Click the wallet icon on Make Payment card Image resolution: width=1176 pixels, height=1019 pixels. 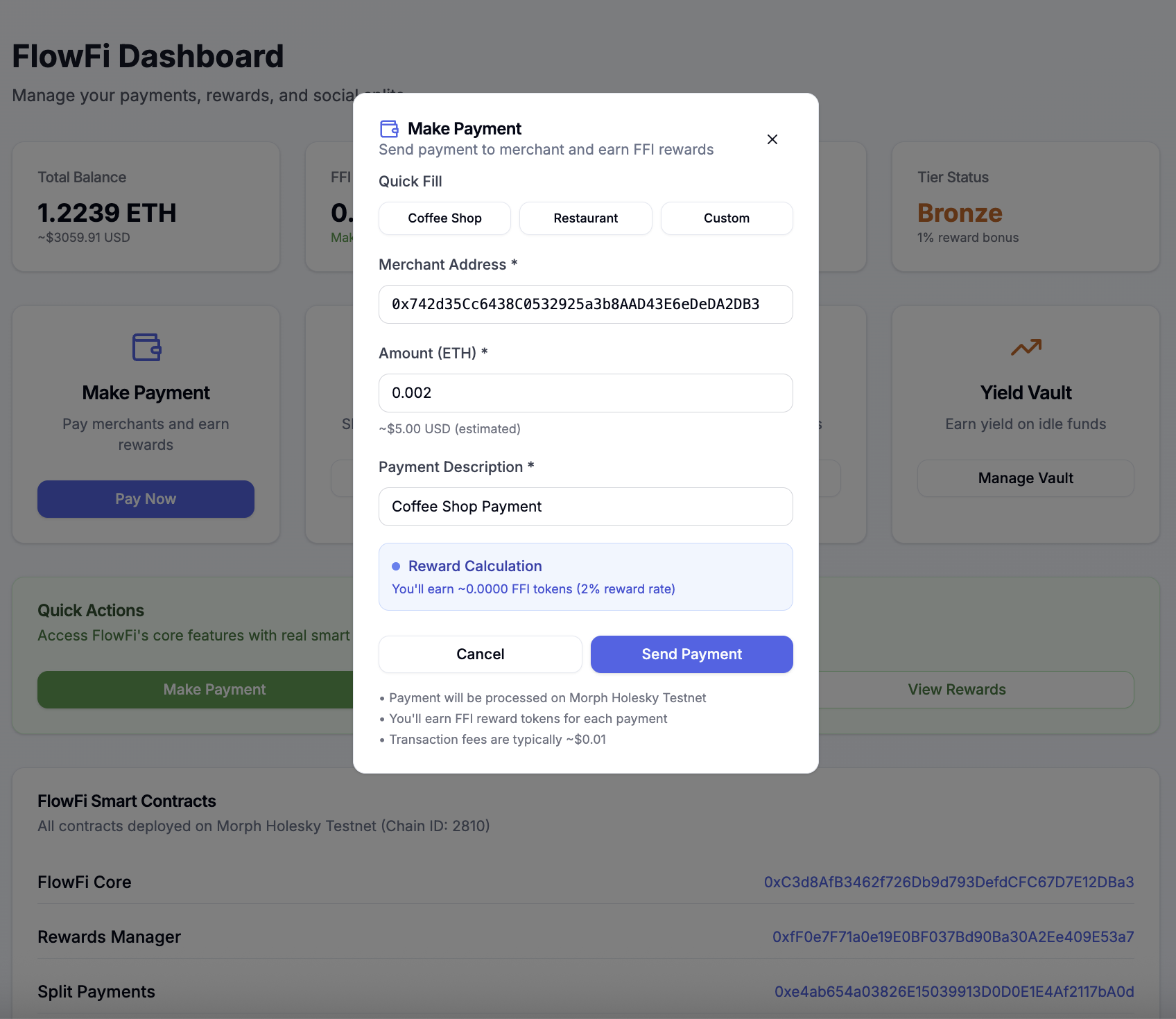click(146, 347)
